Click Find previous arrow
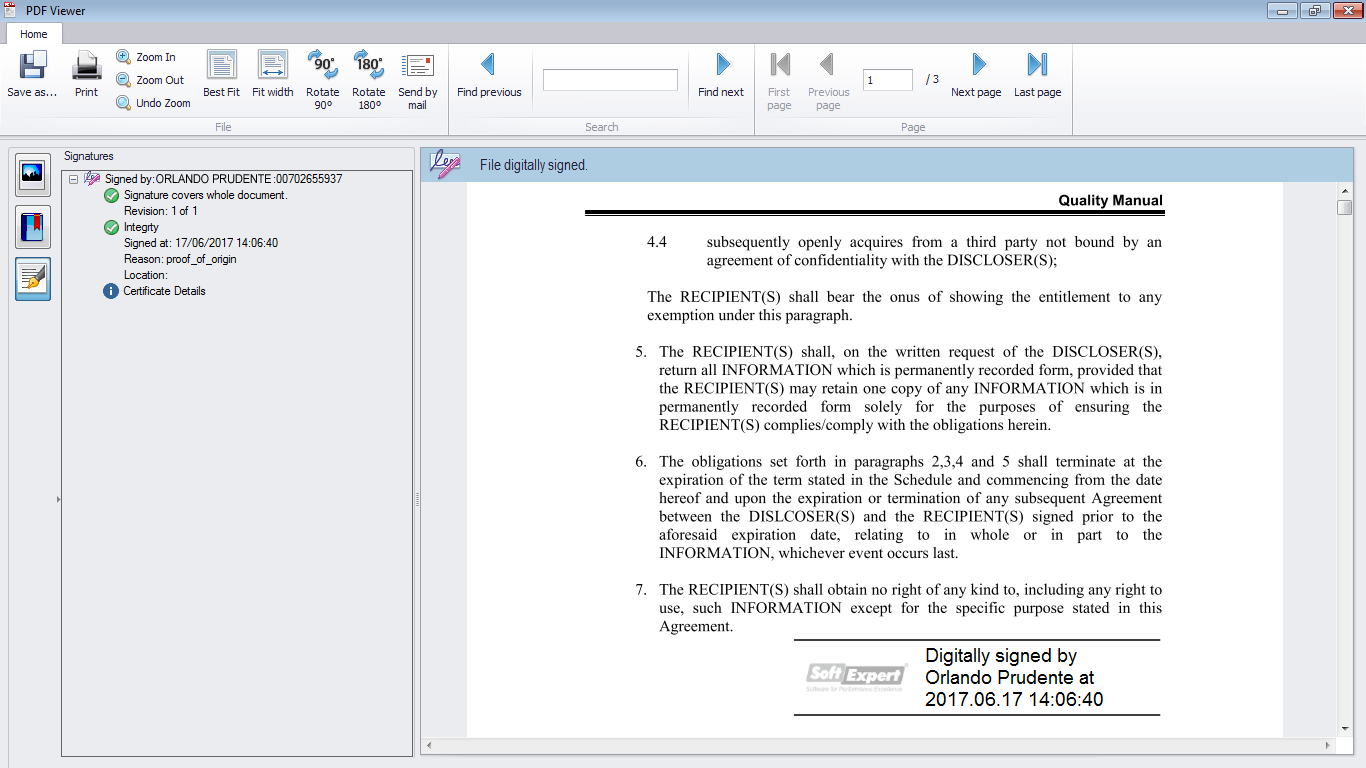This screenshot has width=1366, height=768. point(488,64)
